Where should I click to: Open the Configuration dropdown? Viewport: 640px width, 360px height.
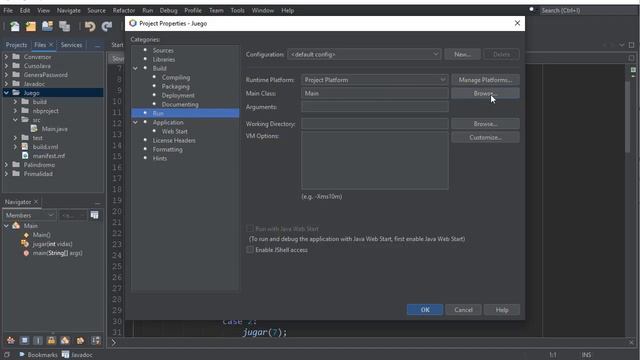click(436, 54)
